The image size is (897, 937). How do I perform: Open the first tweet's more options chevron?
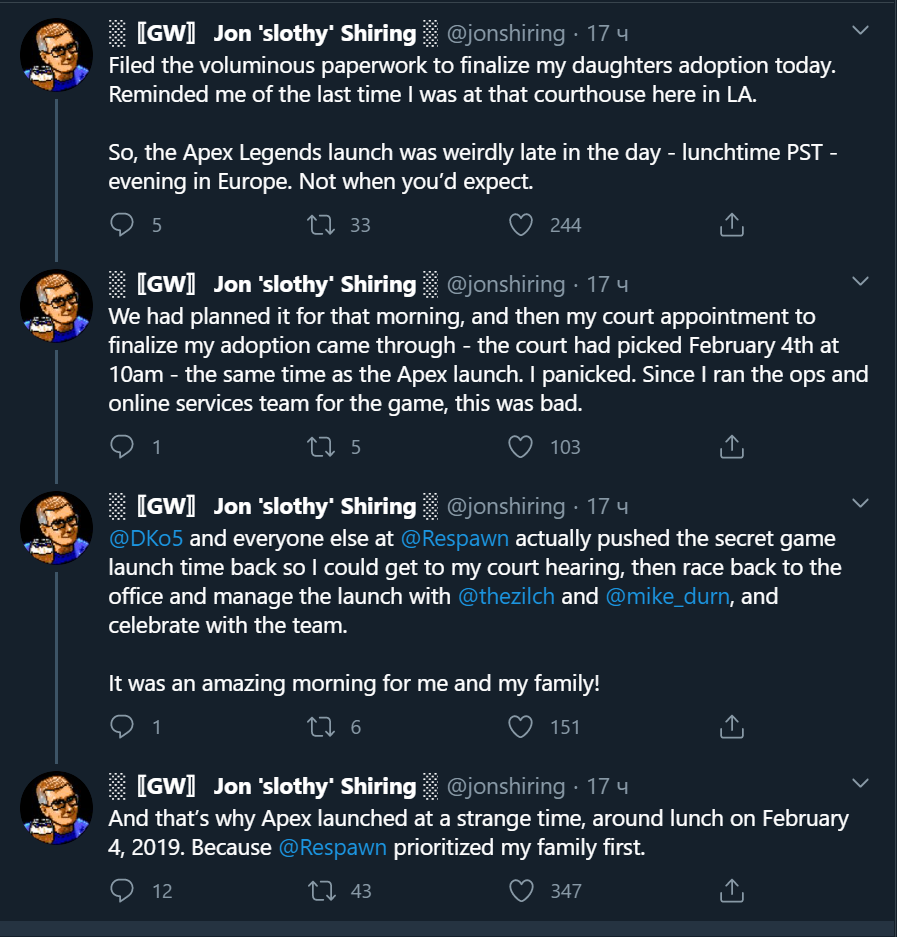[860, 32]
